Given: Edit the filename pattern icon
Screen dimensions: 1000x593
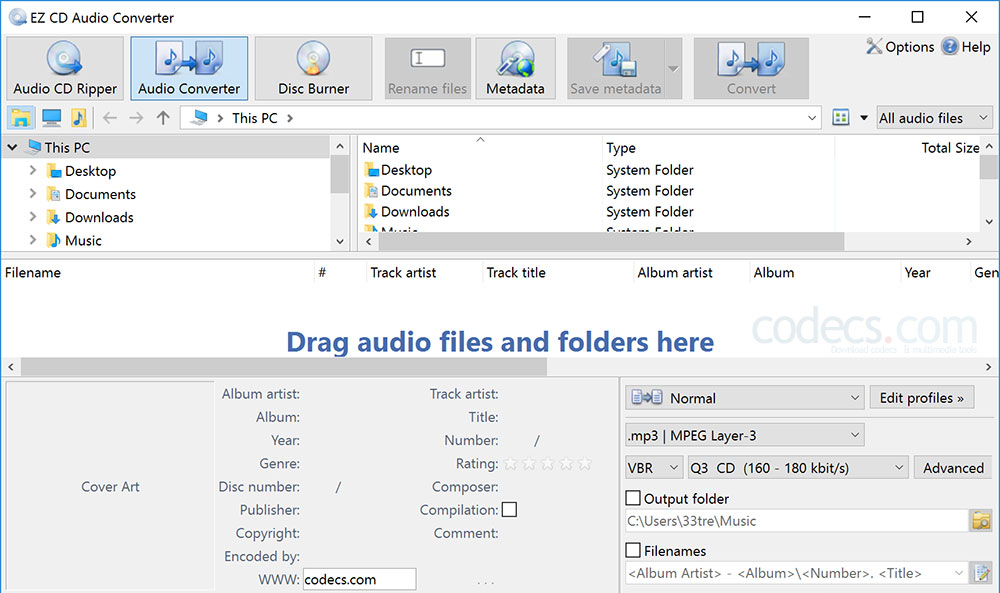Looking at the screenshot, I should [981, 573].
